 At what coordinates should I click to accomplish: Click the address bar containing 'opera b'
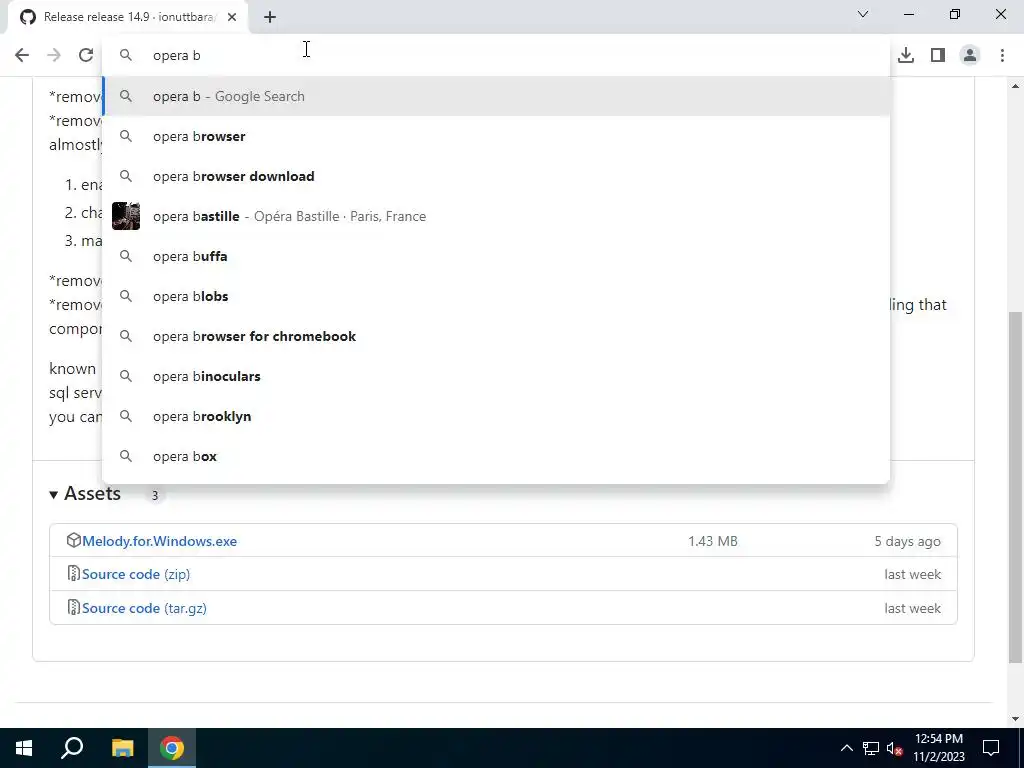click(x=496, y=56)
